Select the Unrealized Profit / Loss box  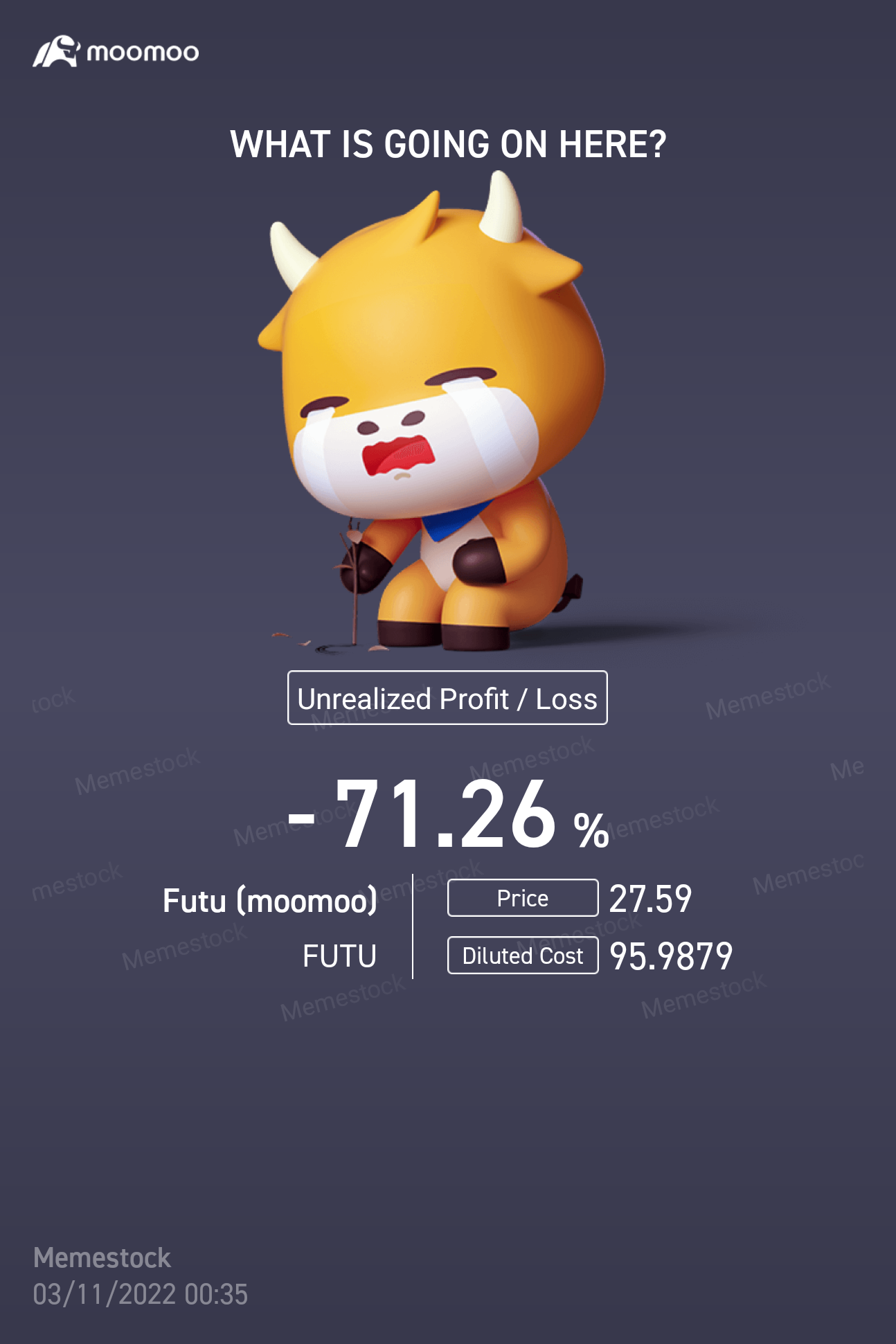click(447, 698)
